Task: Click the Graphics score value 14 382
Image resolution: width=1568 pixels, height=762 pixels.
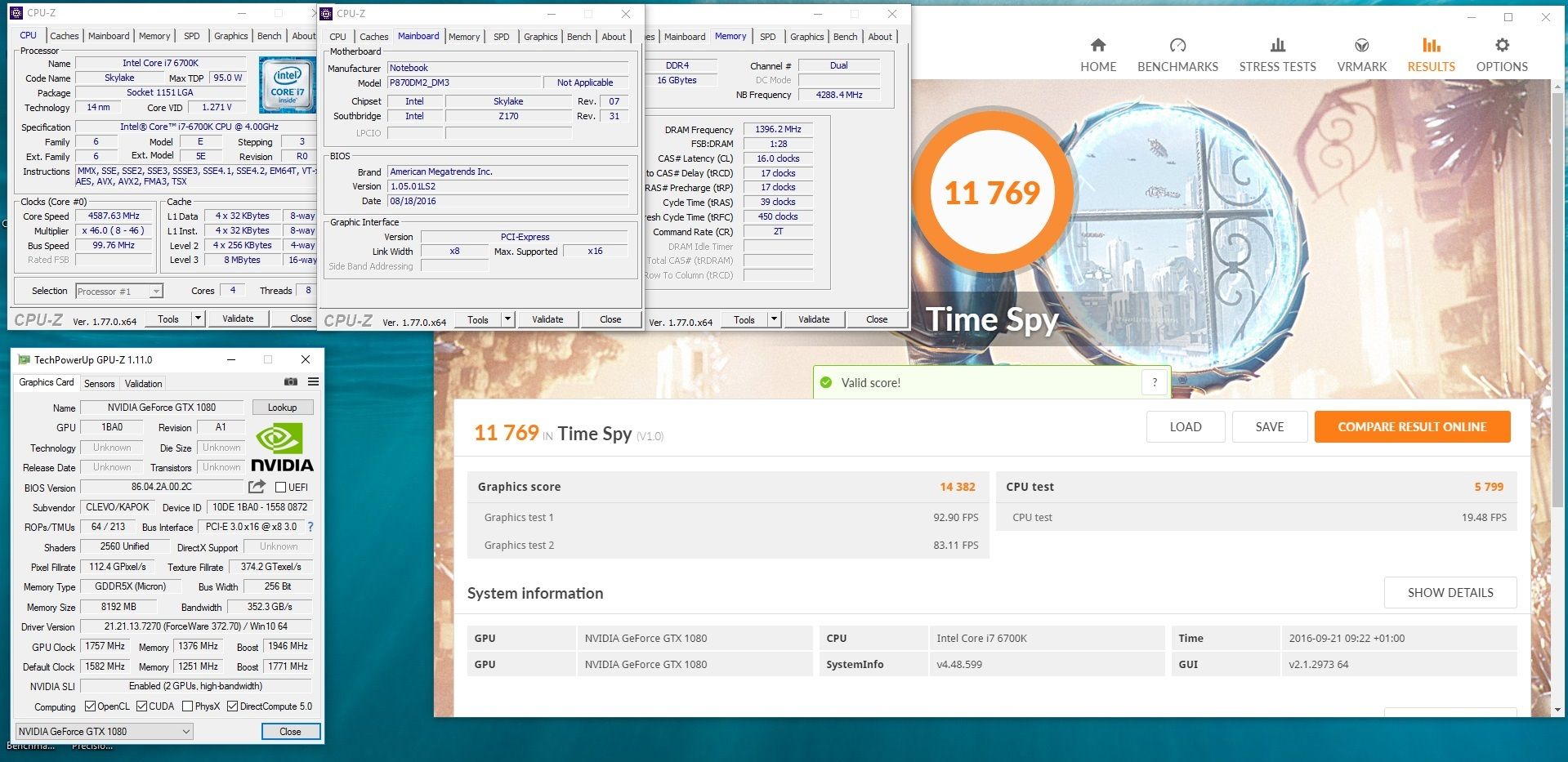Action: tap(957, 487)
